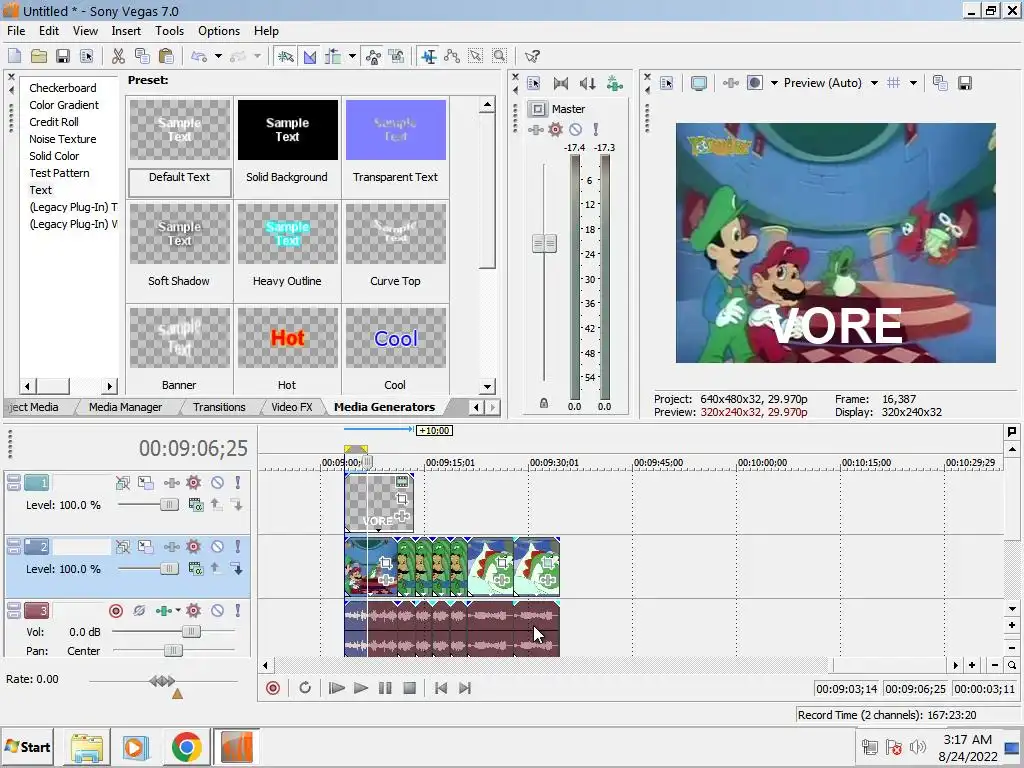Switch to the Video FX tab
The width and height of the screenshot is (1024, 768).
point(291,407)
